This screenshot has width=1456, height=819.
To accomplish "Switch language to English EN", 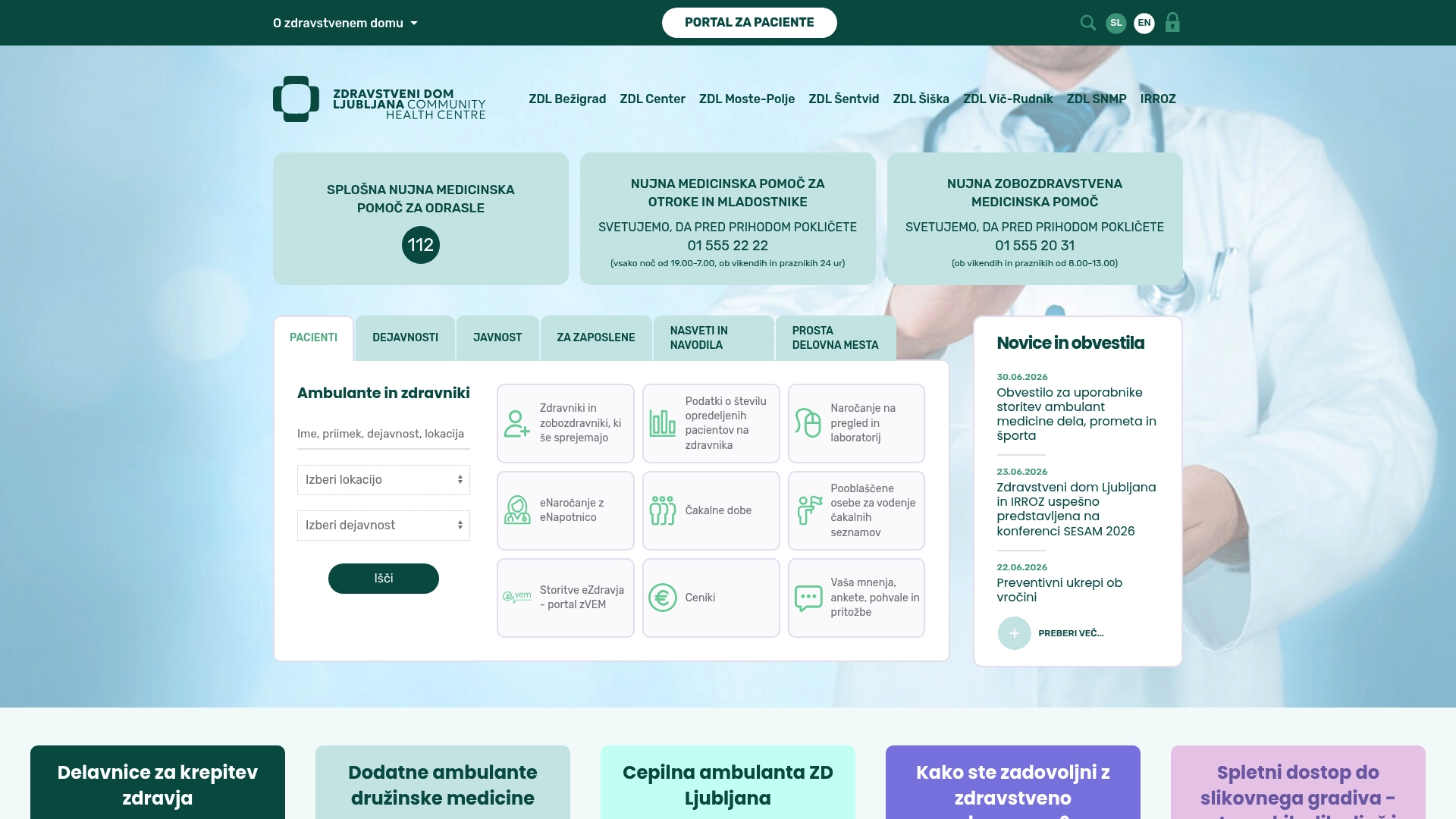I will click(1144, 23).
